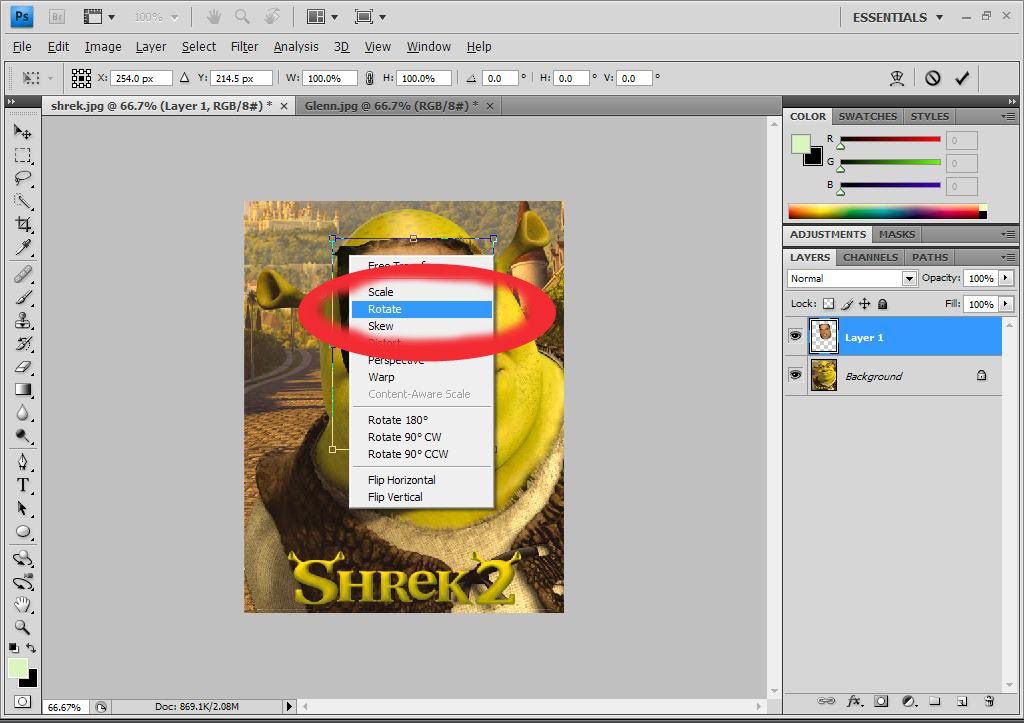Viewport: 1024px width, 723px height.
Task: Select the Clone Stamp tool
Action: tap(23, 320)
